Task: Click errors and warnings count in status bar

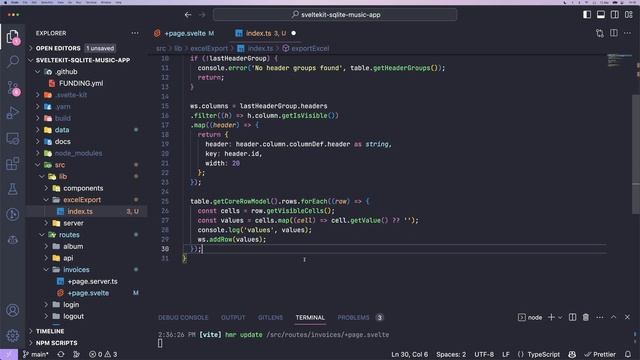Action: [x=103, y=354]
